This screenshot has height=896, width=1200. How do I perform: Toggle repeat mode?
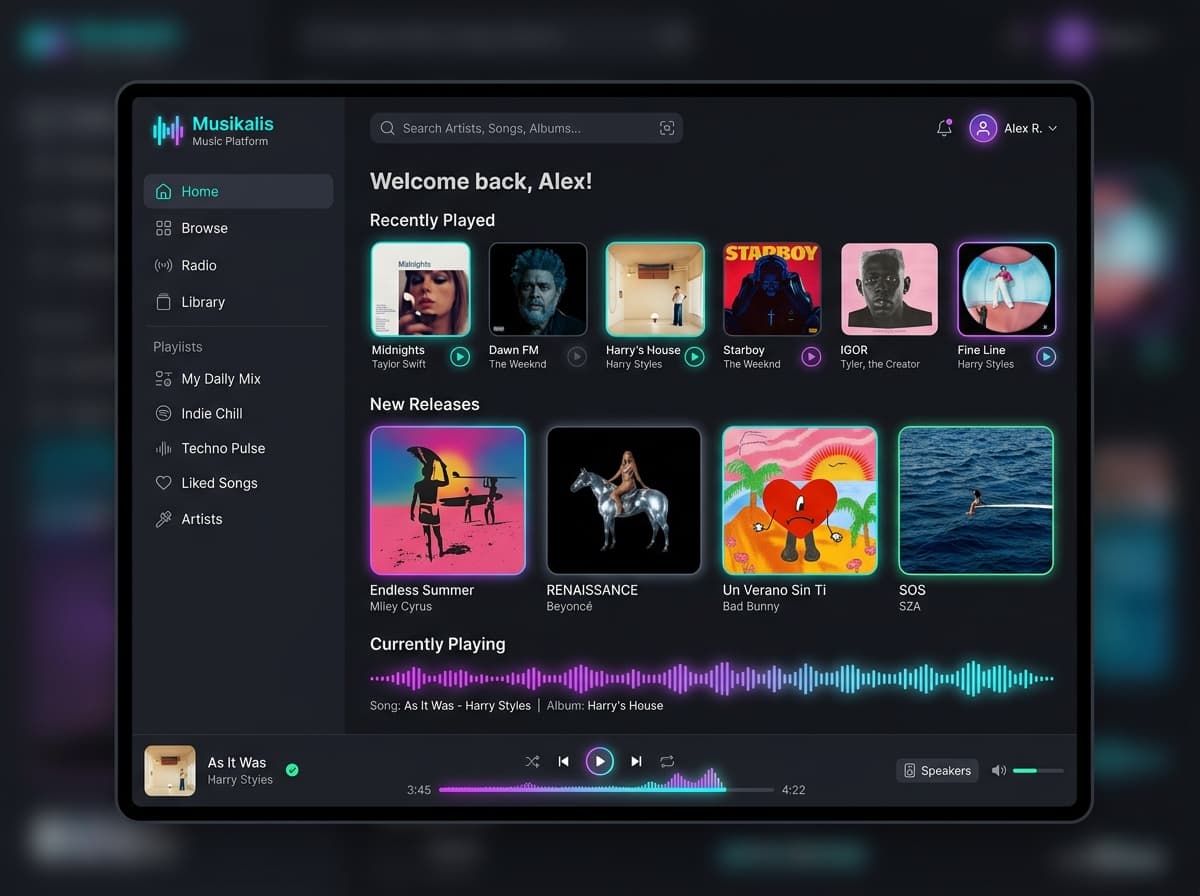(667, 762)
